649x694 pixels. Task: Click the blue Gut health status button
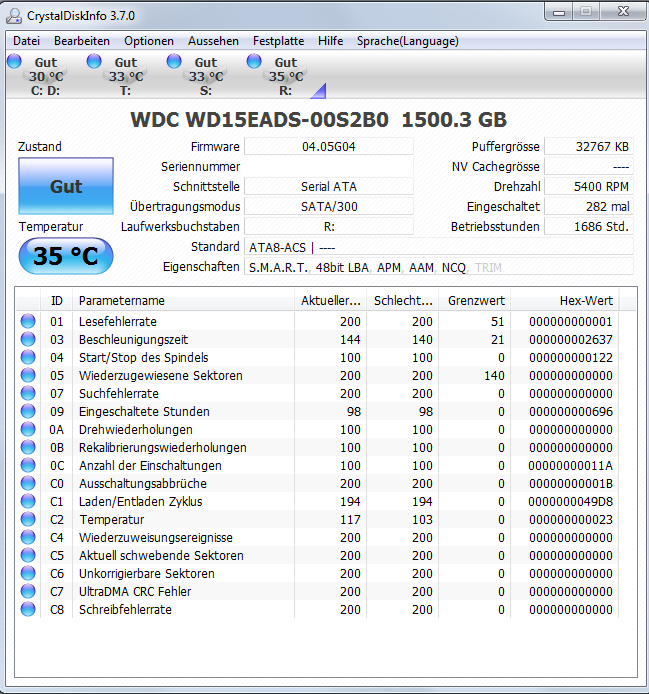tap(66, 186)
